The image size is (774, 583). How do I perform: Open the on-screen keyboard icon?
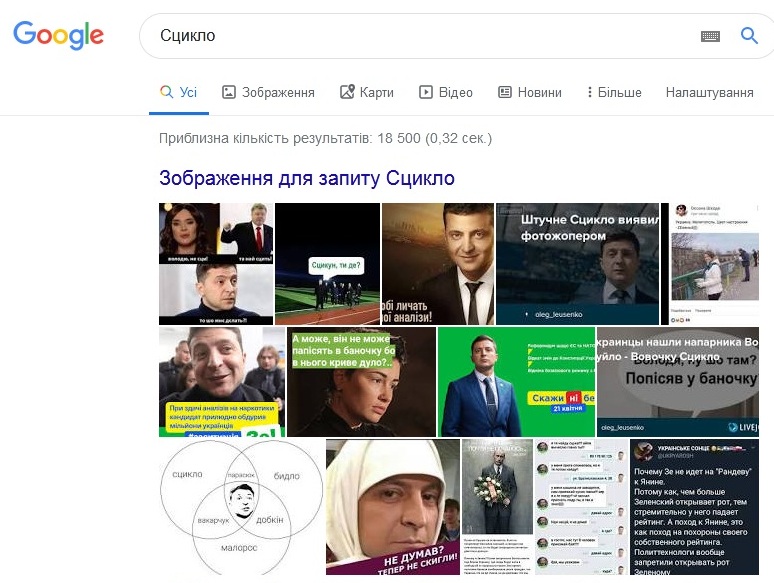[x=710, y=36]
